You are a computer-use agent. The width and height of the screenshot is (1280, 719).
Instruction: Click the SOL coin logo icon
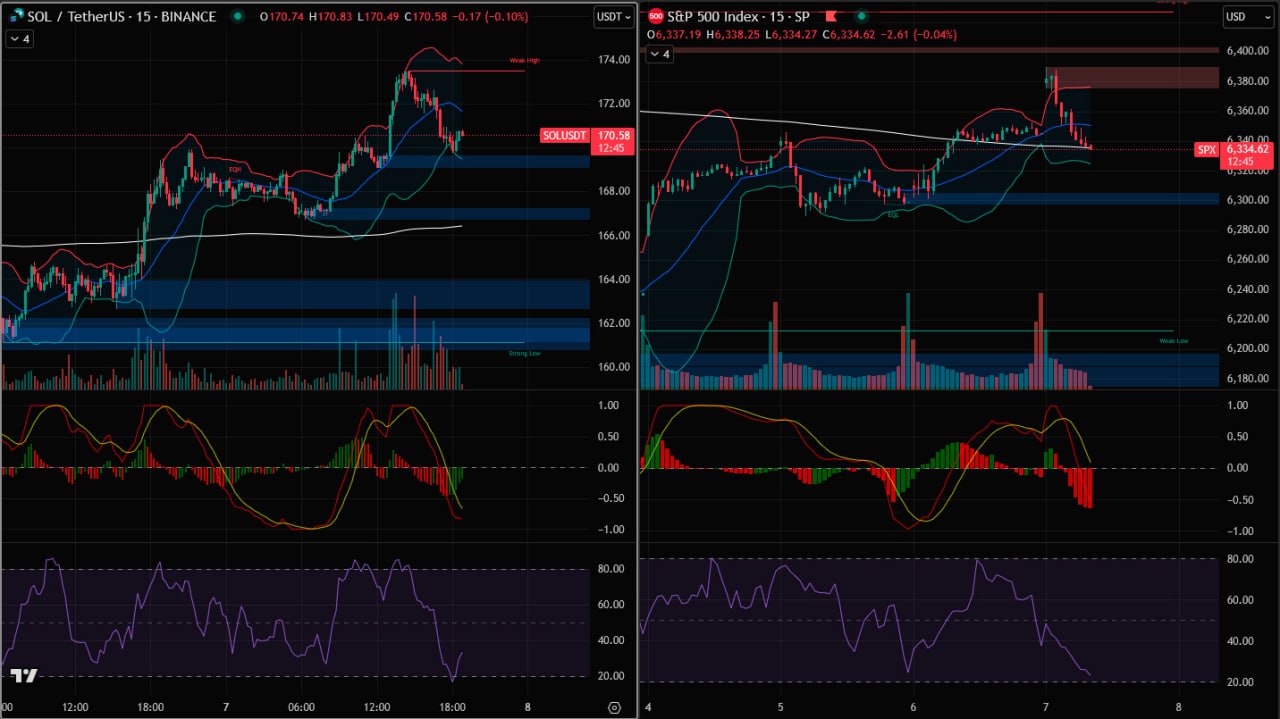click(18, 16)
